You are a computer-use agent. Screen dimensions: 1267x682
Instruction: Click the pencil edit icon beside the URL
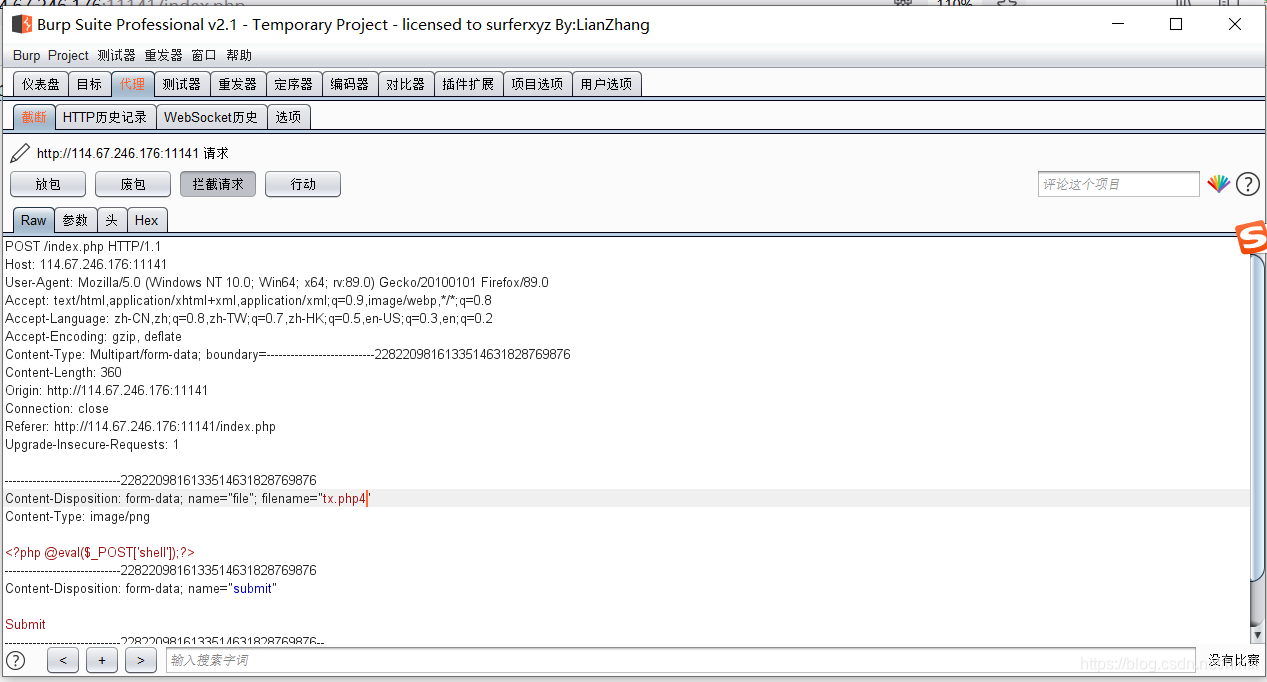click(20, 153)
